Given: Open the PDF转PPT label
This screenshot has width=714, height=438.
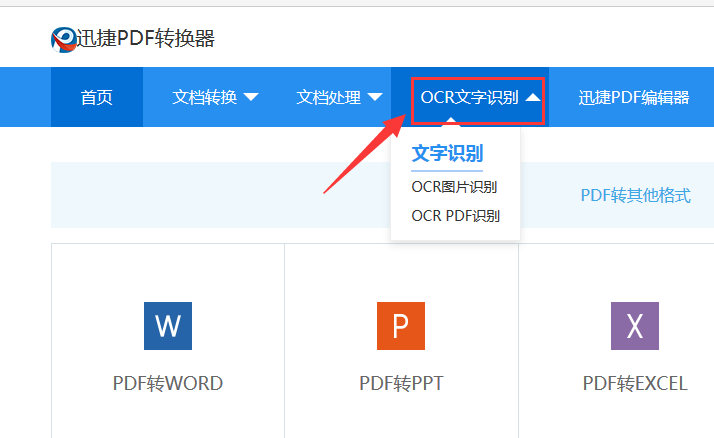Looking at the screenshot, I should (401, 383).
